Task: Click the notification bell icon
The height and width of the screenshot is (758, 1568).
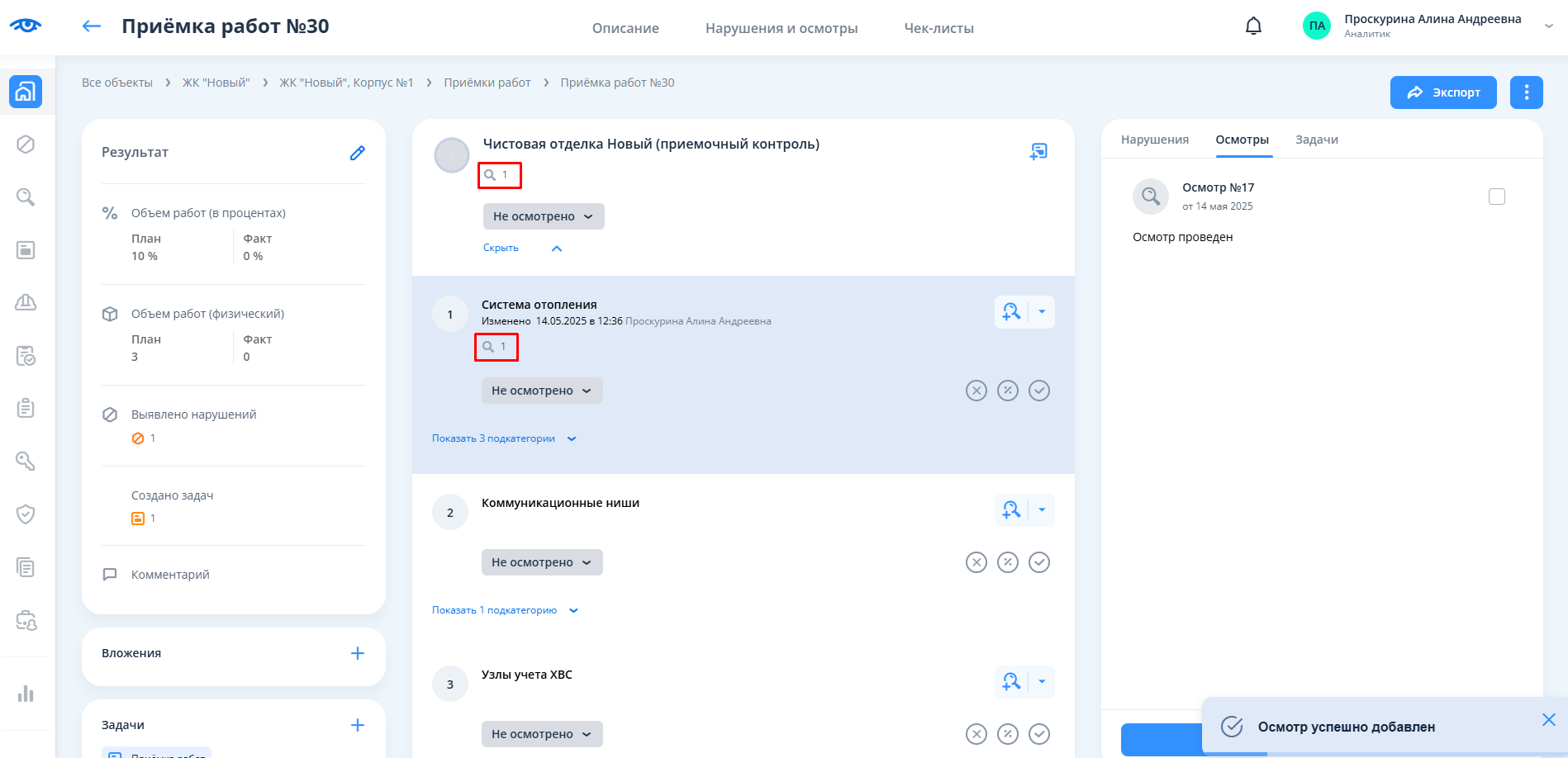Action: (1253, 26)
